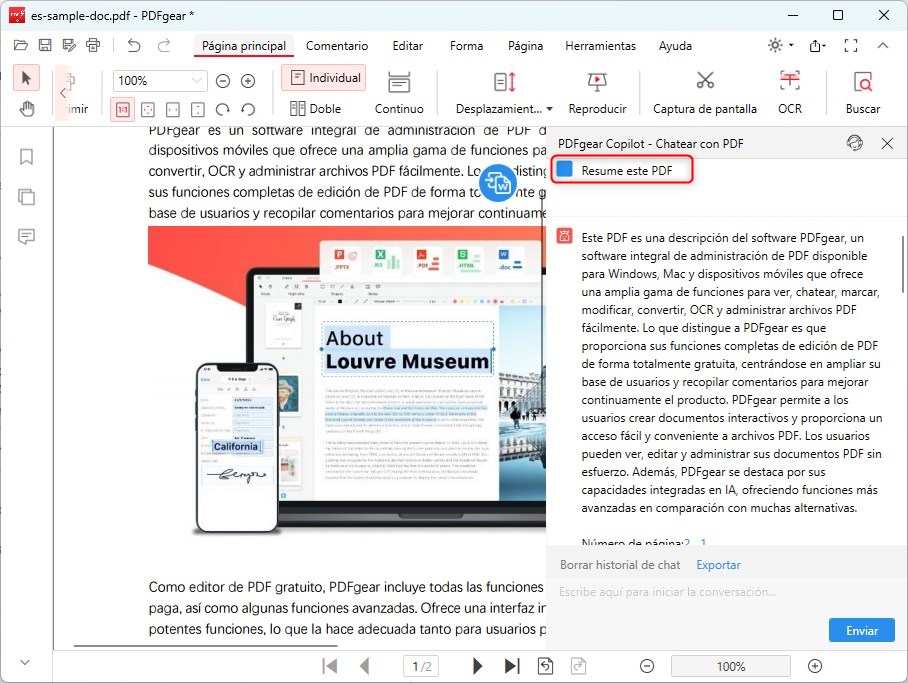This screenshot has width=908, height=683.
Task: Activate the hand pan tool
Action: click(x=27, y=108)
